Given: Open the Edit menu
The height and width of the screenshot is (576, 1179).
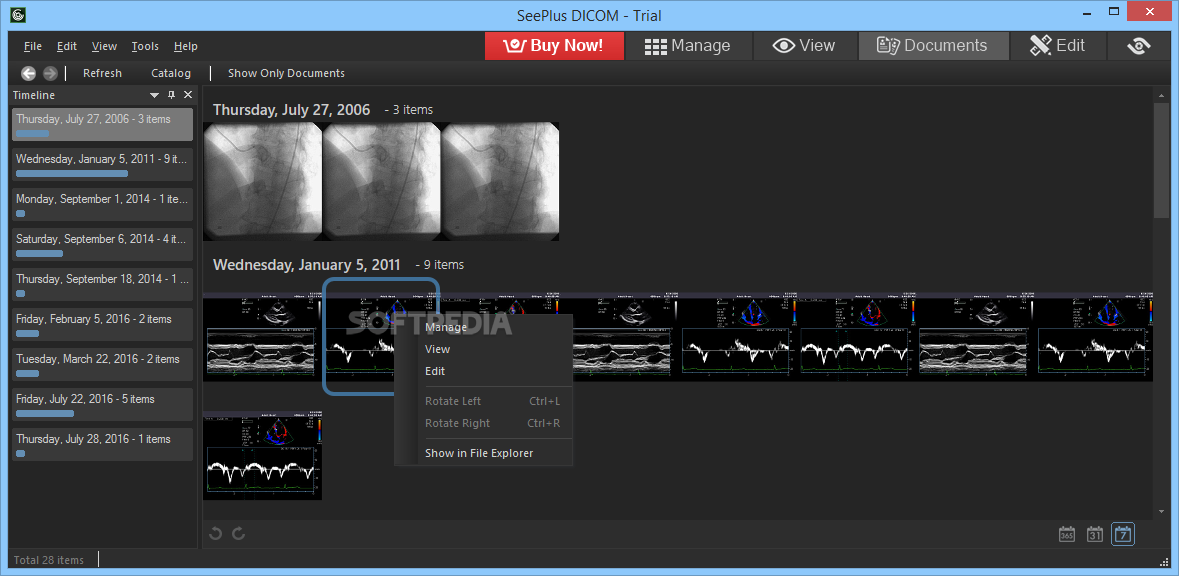Looking at the screenshot, I should [x=67, y=46].
